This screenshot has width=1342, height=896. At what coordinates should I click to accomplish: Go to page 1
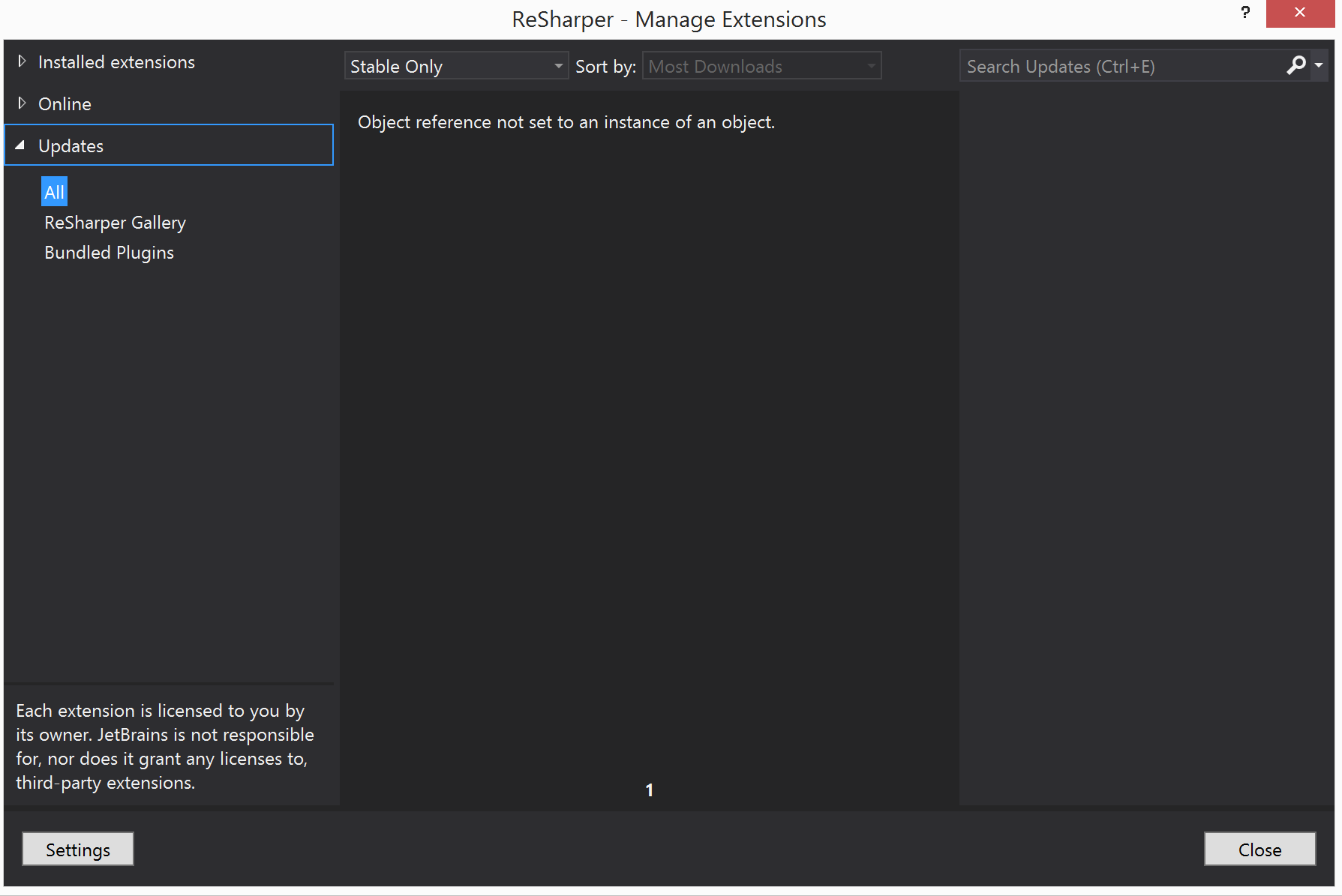[650, 790]
